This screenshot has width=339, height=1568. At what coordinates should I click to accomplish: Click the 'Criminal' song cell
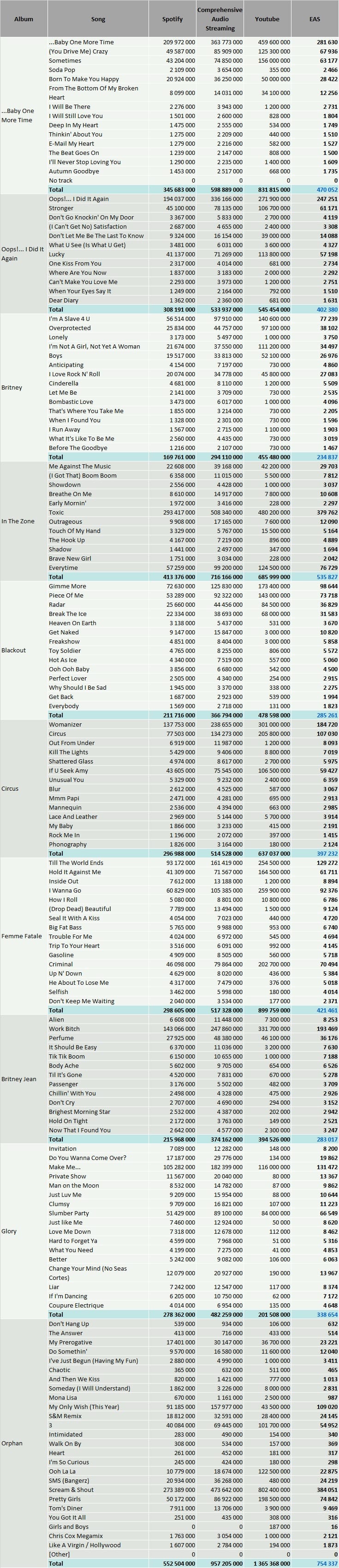(x=98, y=964)
